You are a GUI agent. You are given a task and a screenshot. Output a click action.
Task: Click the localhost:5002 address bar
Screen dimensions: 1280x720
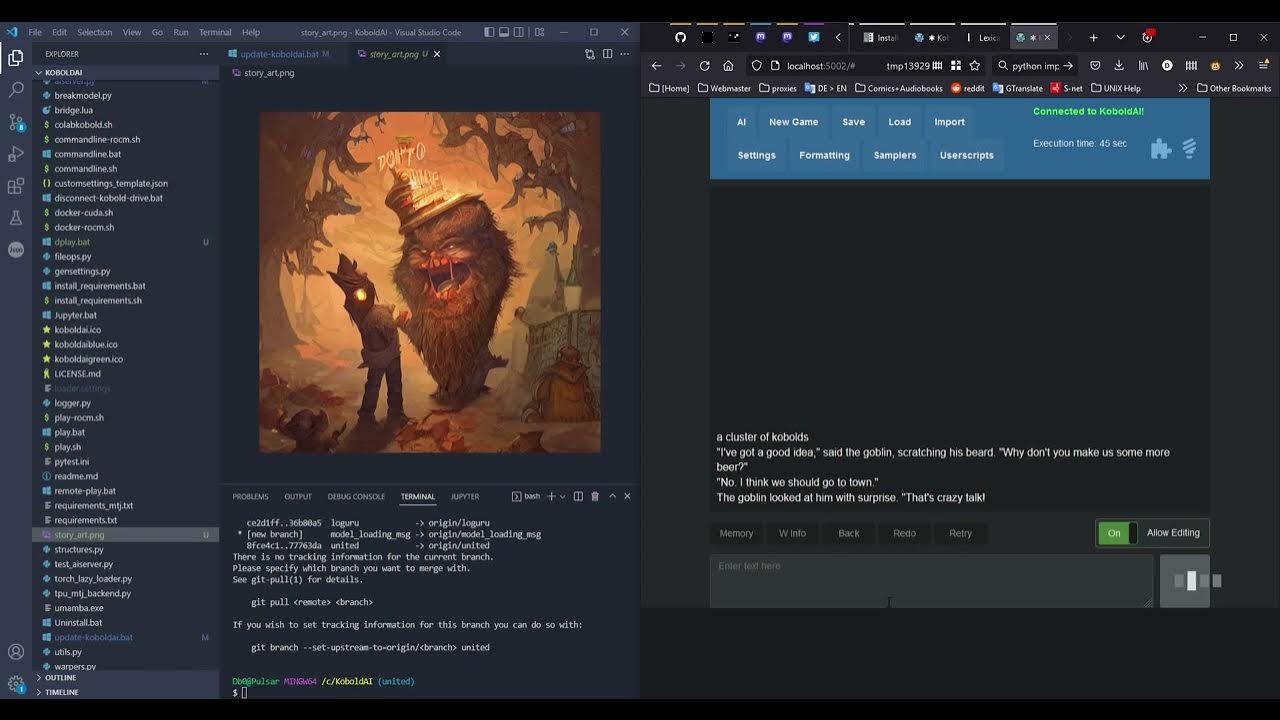[820, 66]
